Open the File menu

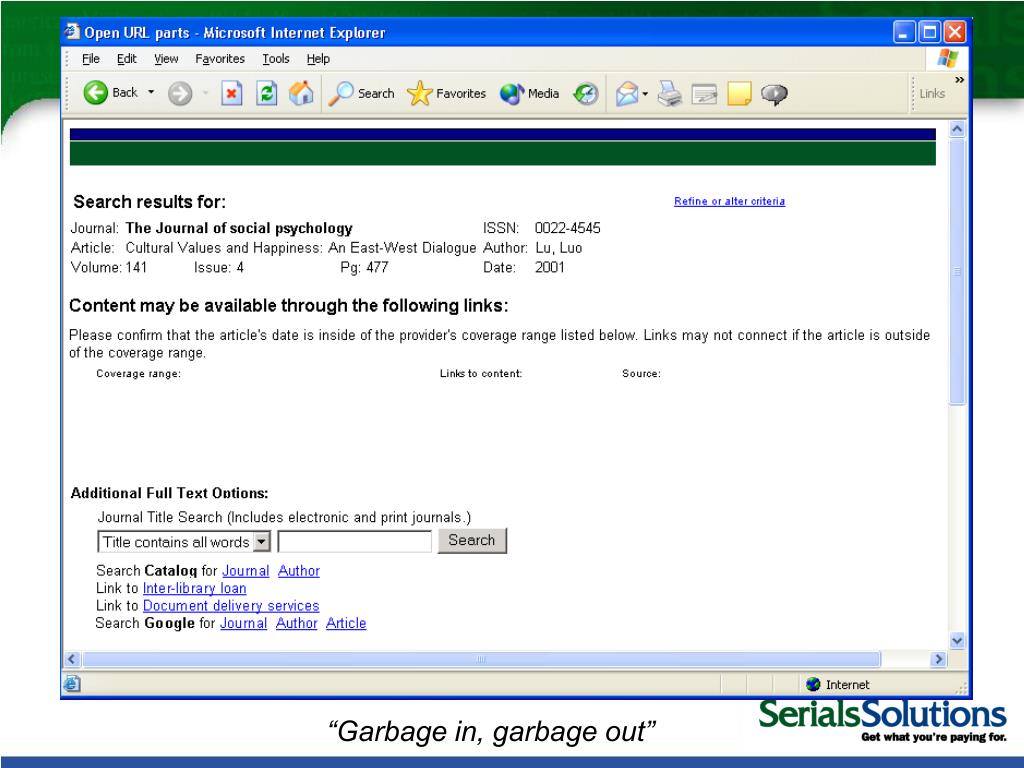click(91, 59)
